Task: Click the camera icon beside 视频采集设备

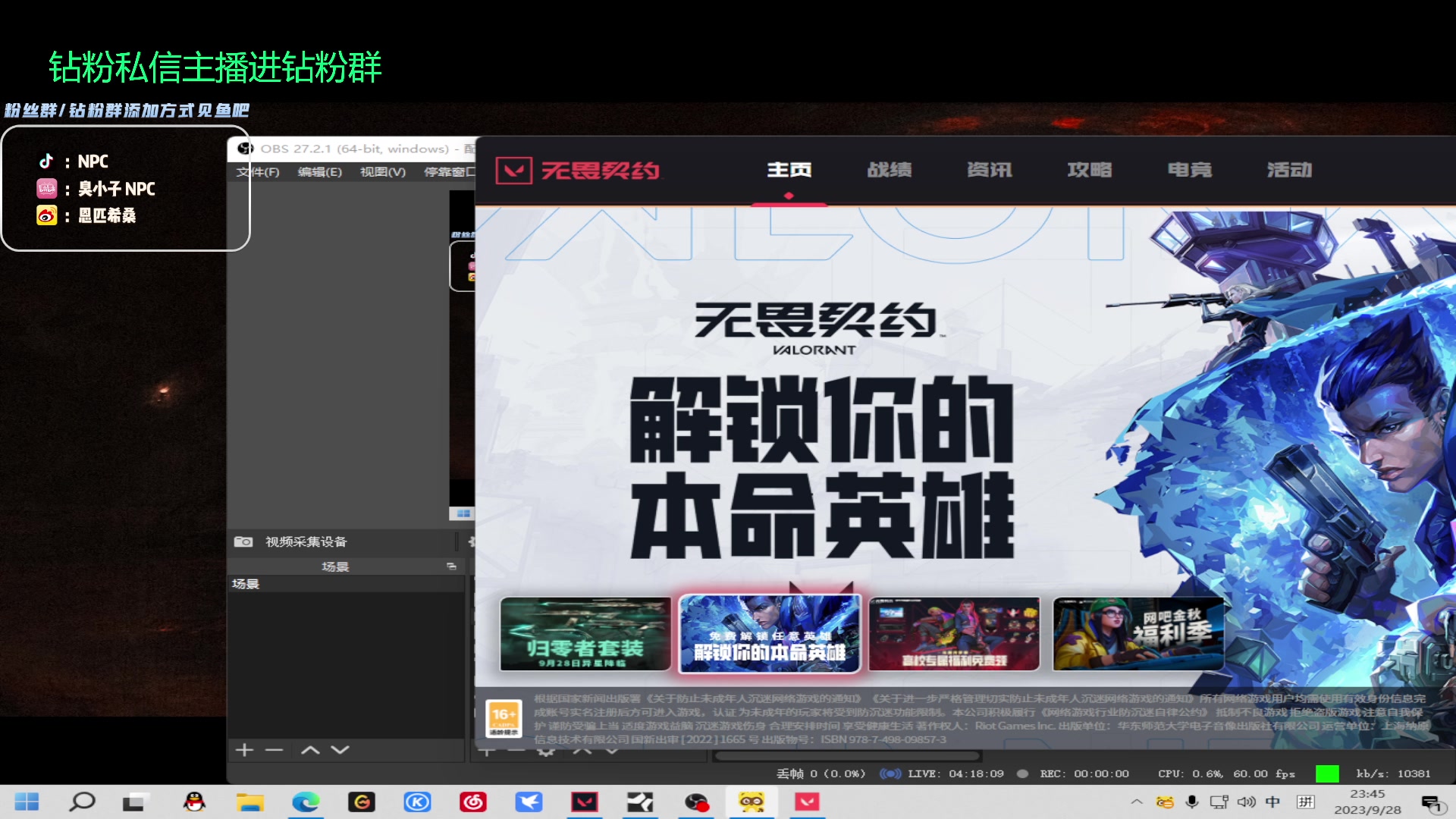Action: (x=243, y=541)
